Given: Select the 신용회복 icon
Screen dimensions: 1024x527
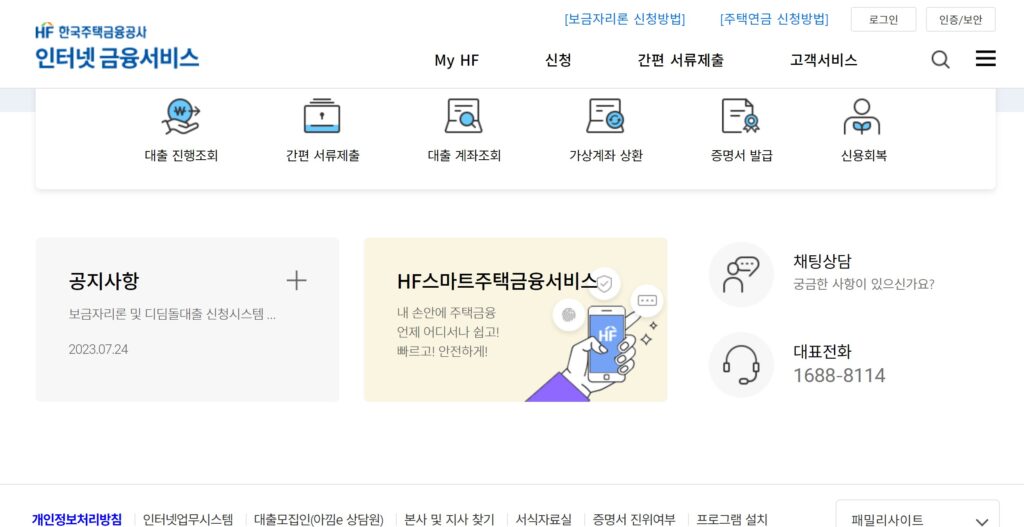Looking at the screenshot, I should (x=862, y=116).
